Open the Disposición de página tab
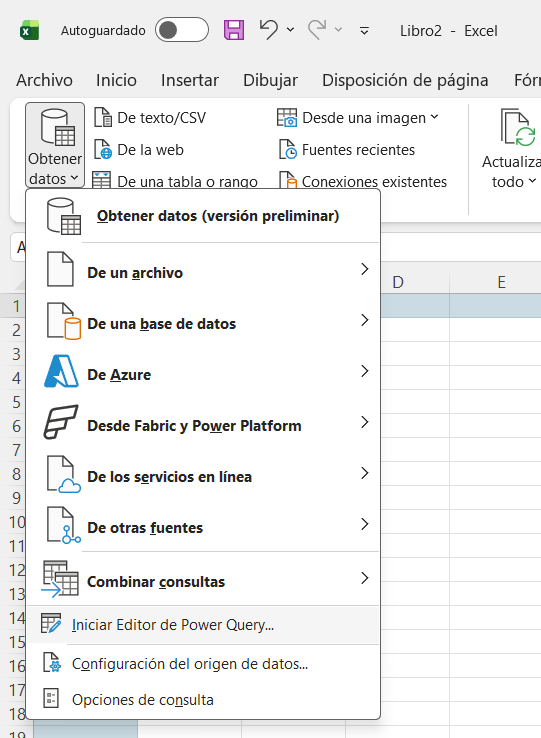Viewport: 541px width, 738px height. (x=405, y=80)
